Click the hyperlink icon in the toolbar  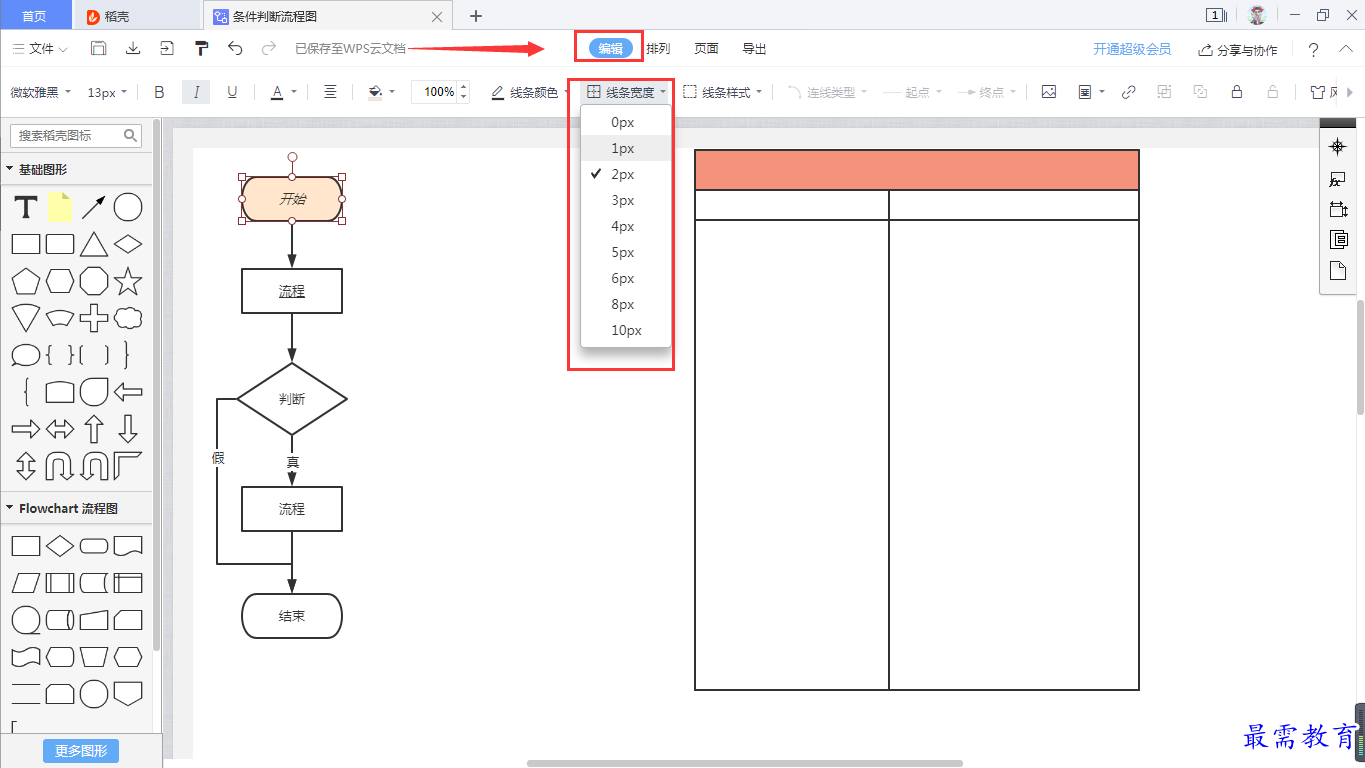(x=1128, y=92)
